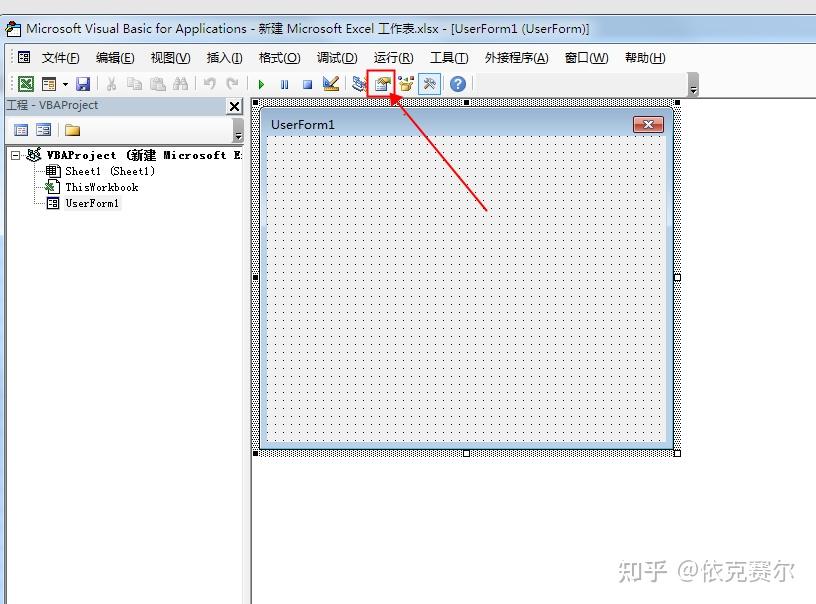The width and height of the screenshot is (816, 604).
Task: Open the 运行(R) menu
Action: click(x=392, y=57)
